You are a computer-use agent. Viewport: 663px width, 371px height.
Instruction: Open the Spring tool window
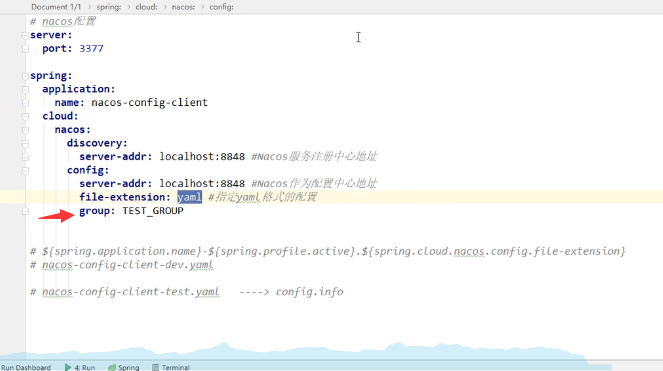[x=124, y=367]
